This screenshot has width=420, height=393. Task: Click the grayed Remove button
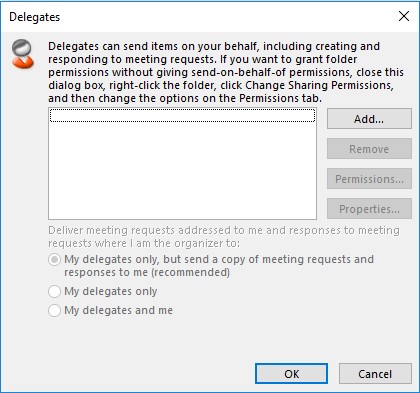[369, 149]
